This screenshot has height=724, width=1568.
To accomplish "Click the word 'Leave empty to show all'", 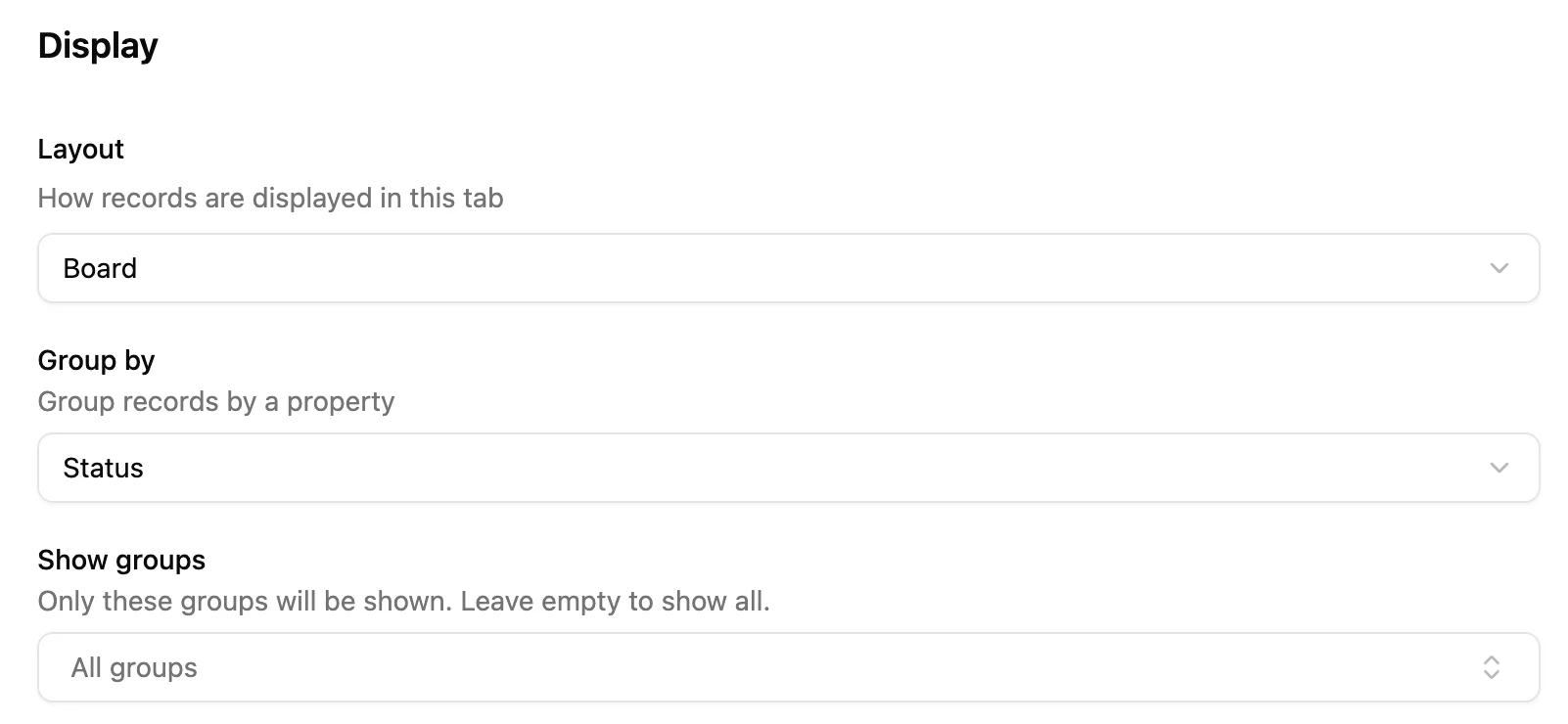I will (615, 601).
